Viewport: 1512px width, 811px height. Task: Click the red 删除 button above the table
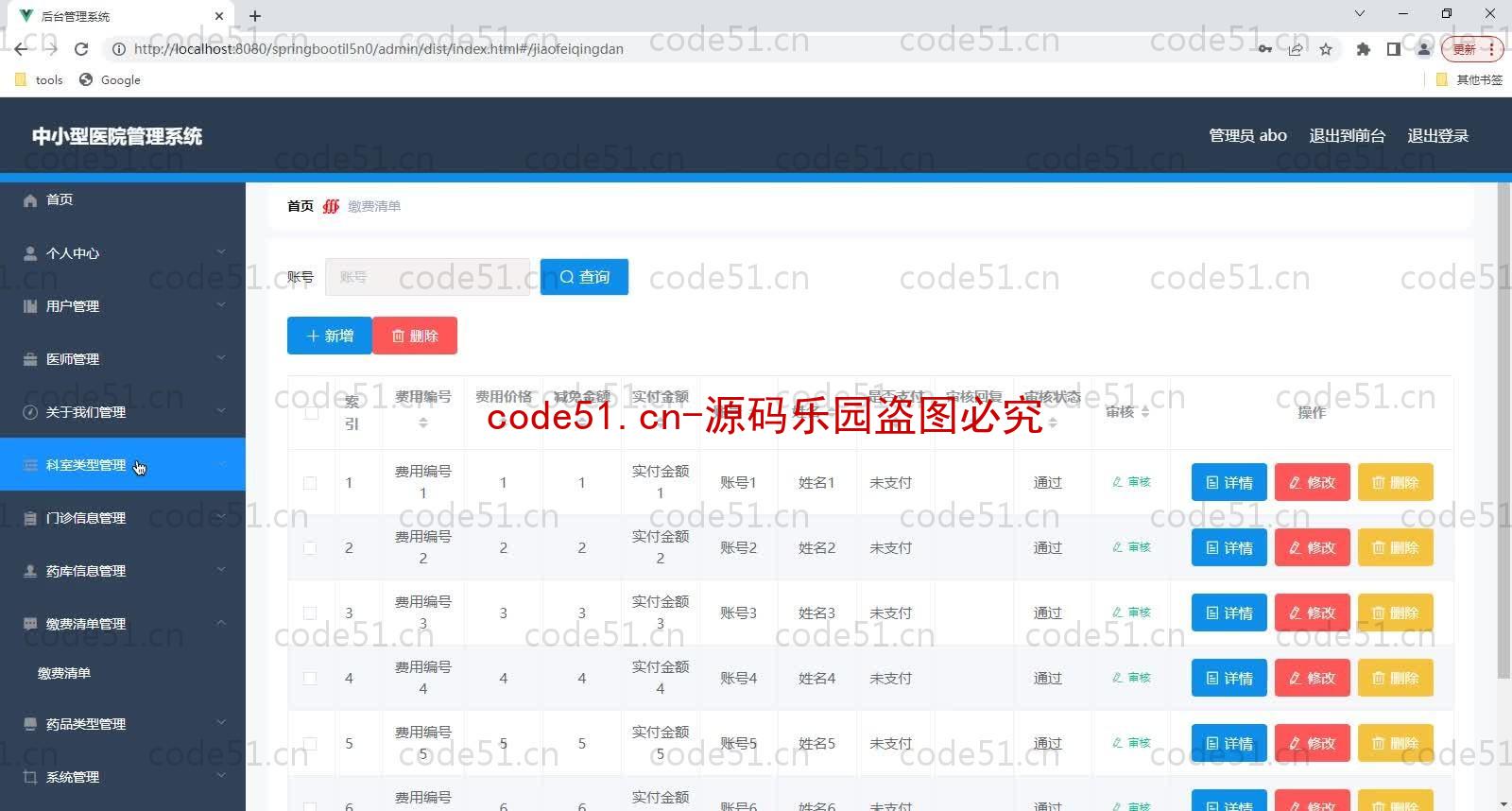[415, 336]
